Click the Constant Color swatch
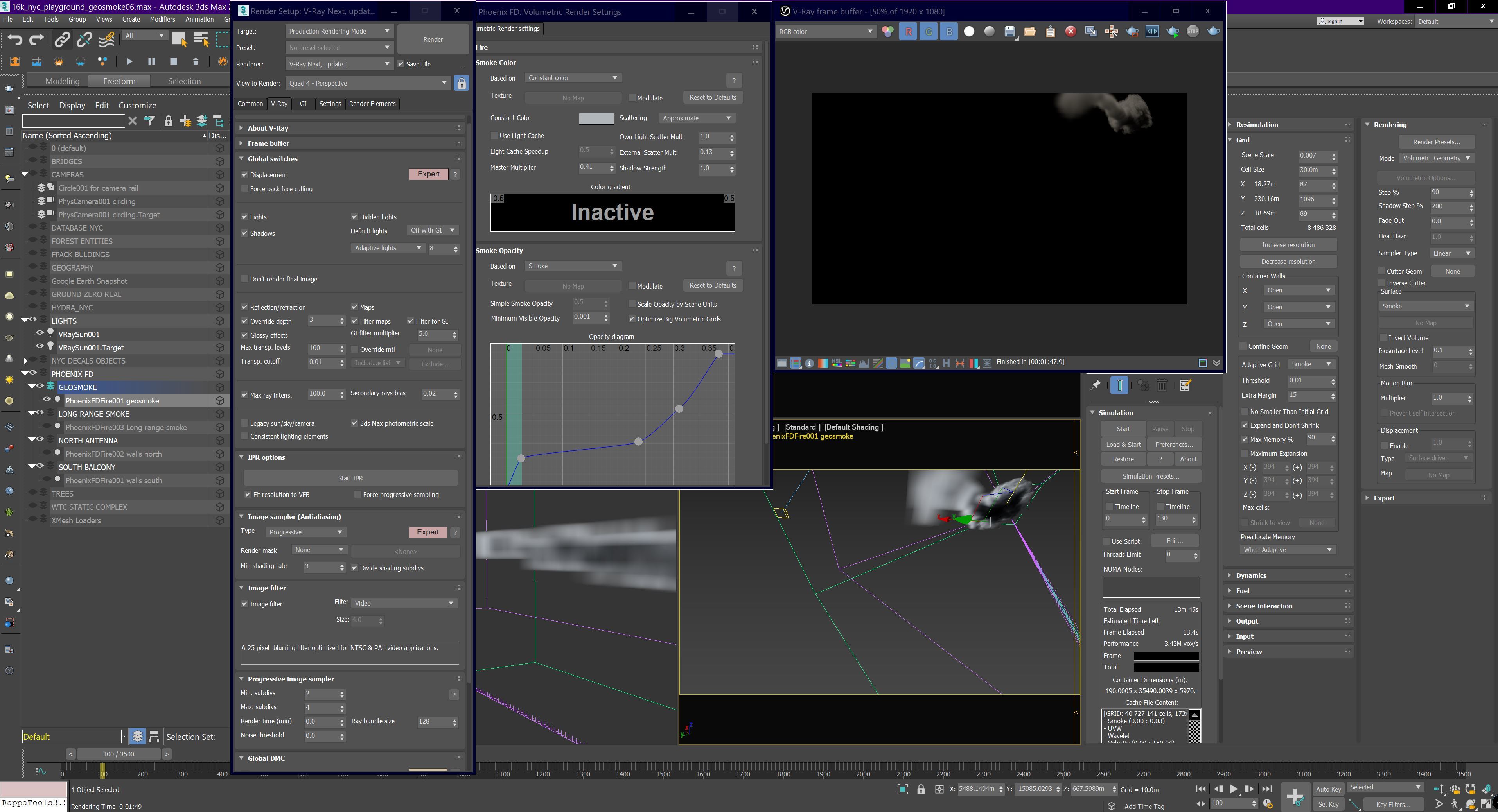The width and height of the screenshot is (1498, 812). [596, 118]
